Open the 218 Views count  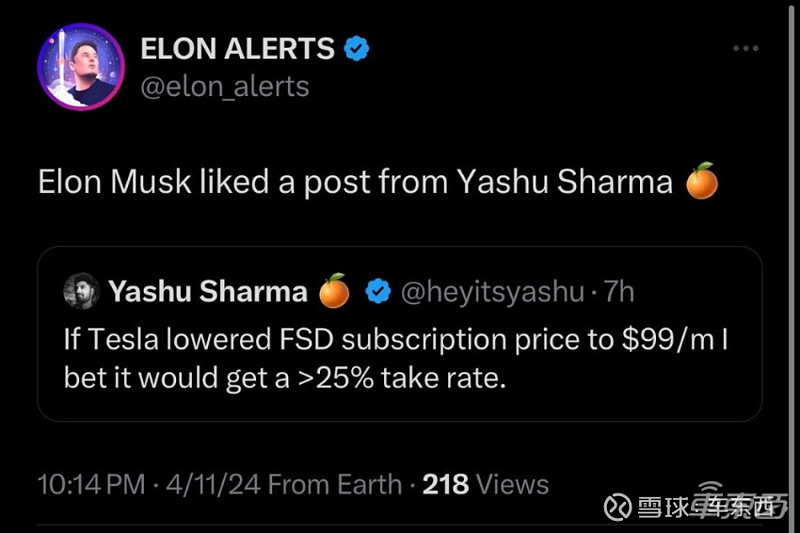(486, 485)
